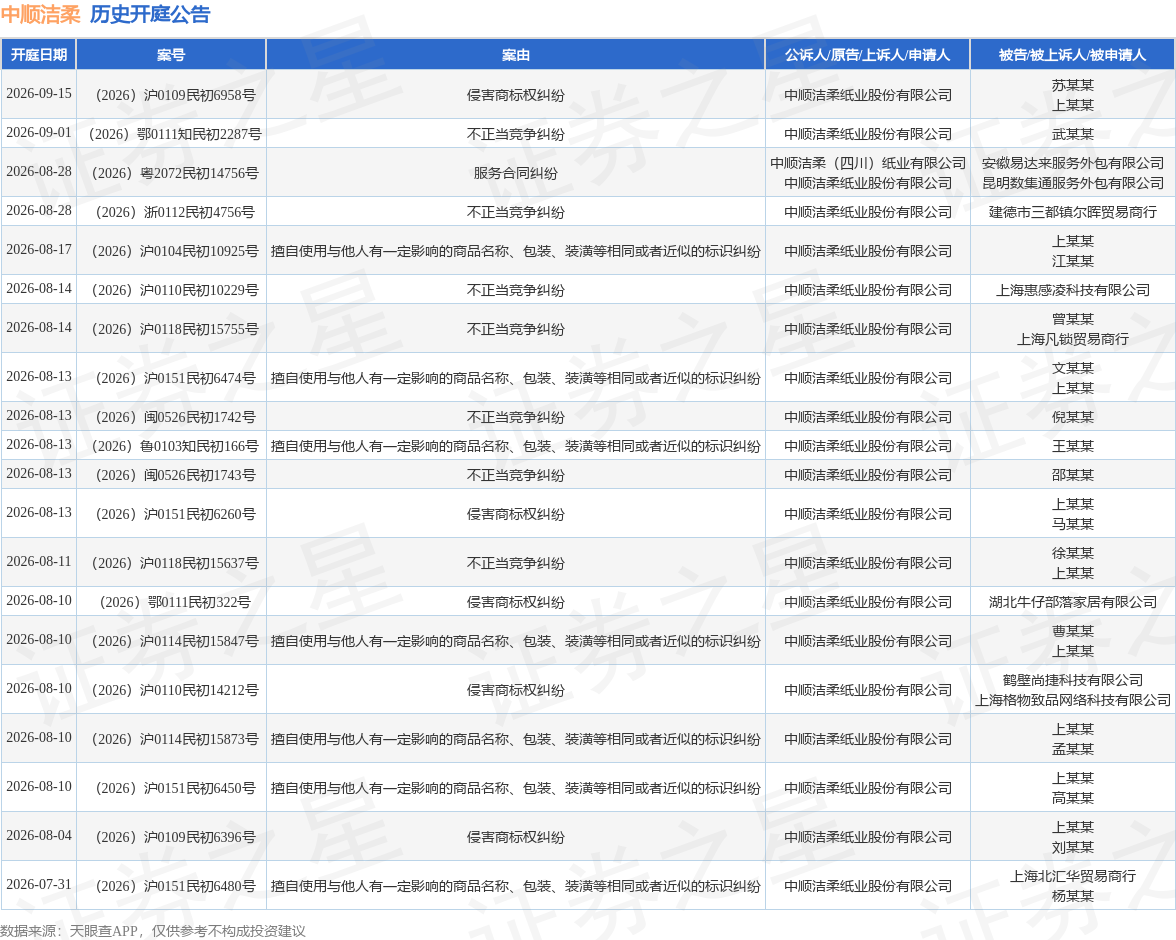Click defendant 安徽易达来服务外包有限公司
The image size is (1176, 940).
click(1072, 163)
